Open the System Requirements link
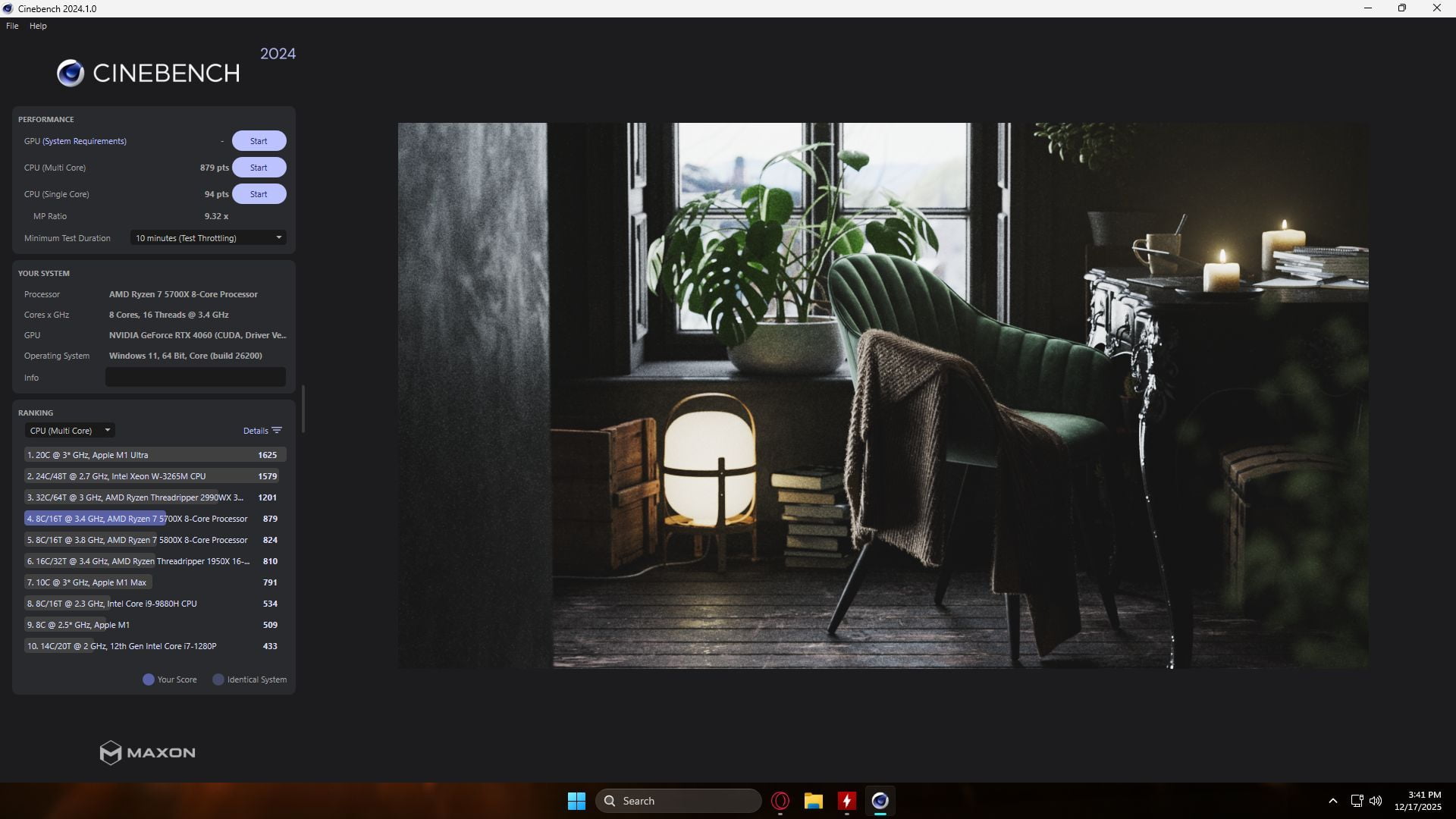This screenshot has height=819, width=1456. [85, 141]
